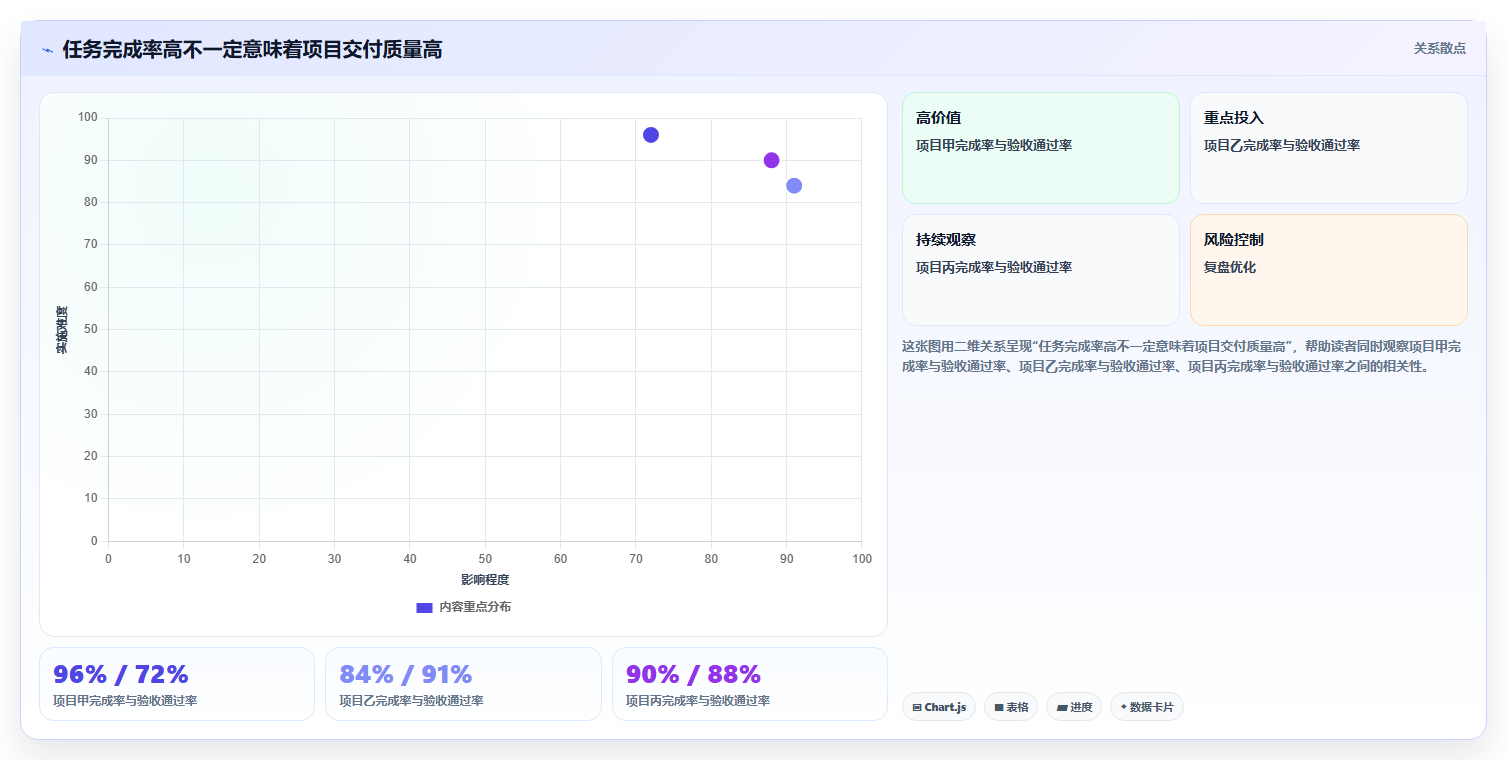This screenshot has width=1507, height=760.
Task: Click the x-axis tick label 50
Action: click(x=485, y=558)
